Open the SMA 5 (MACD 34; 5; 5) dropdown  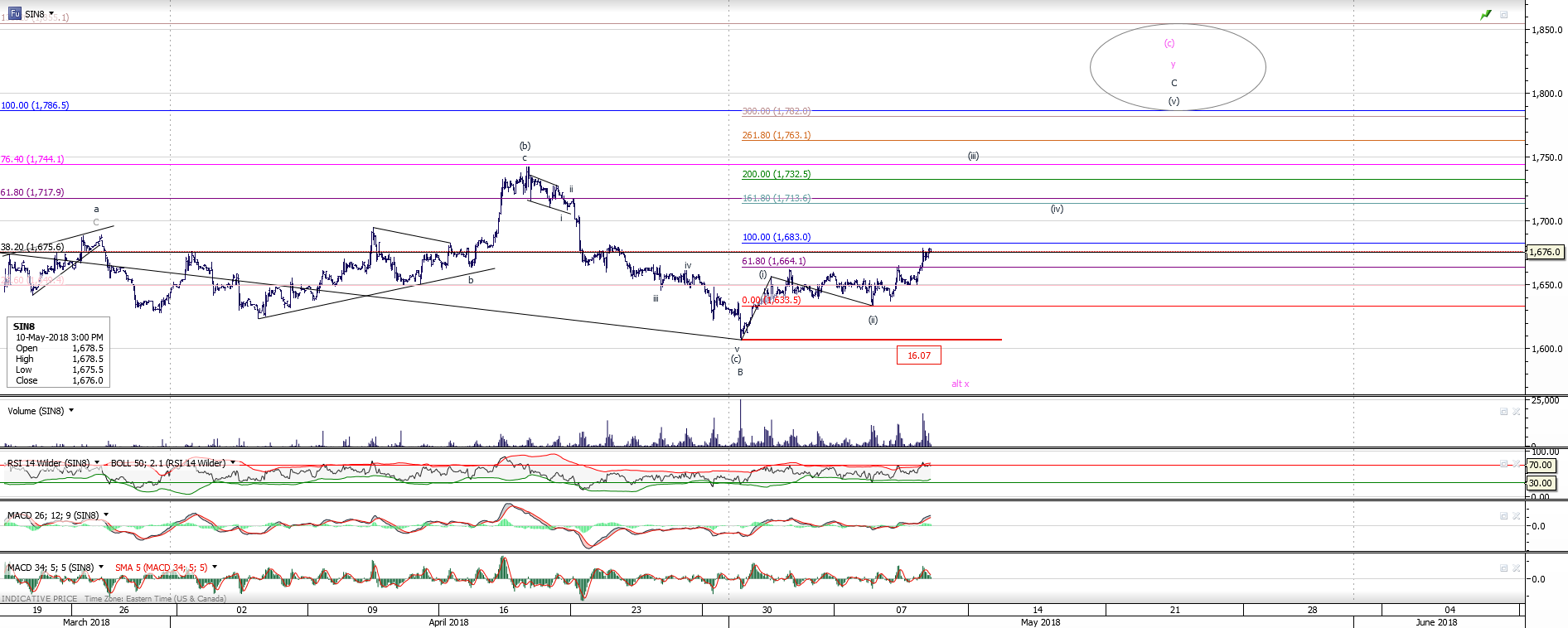[215, 567]
